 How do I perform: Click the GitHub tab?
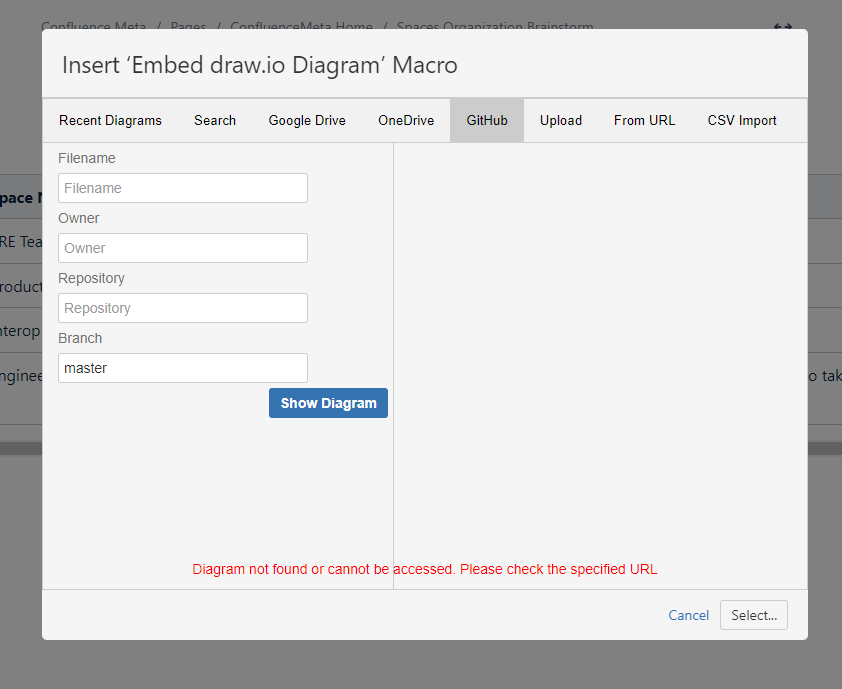coord(487,120)
